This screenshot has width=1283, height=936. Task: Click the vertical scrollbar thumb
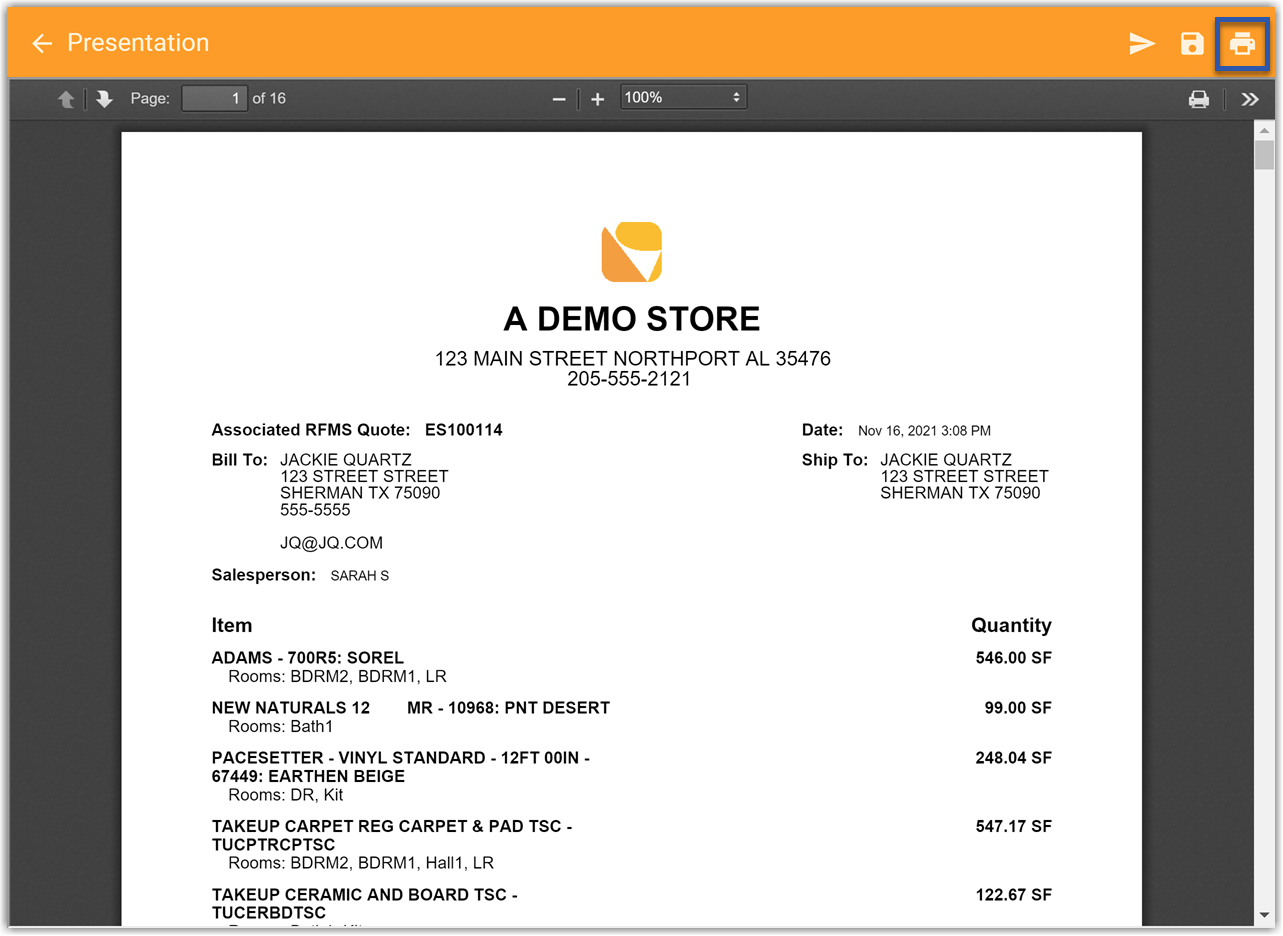(x=1264, y=155)
